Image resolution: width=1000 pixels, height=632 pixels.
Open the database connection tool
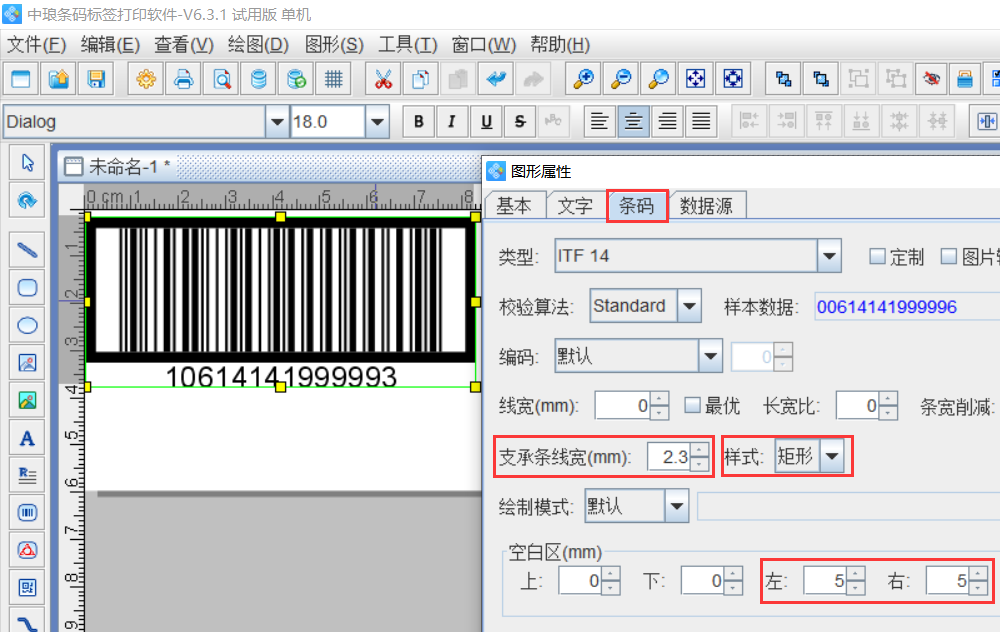coord(259,78)
